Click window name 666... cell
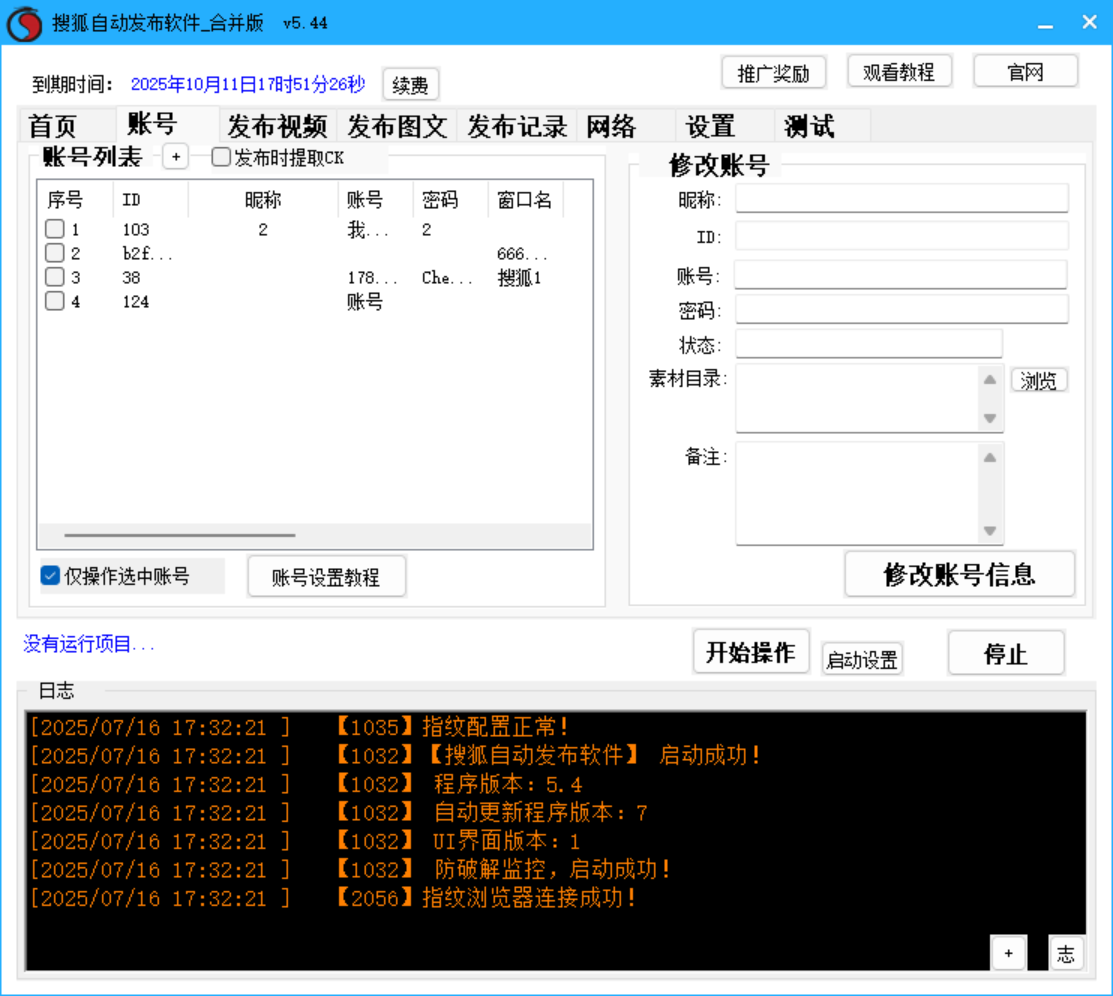 (522, 253)
